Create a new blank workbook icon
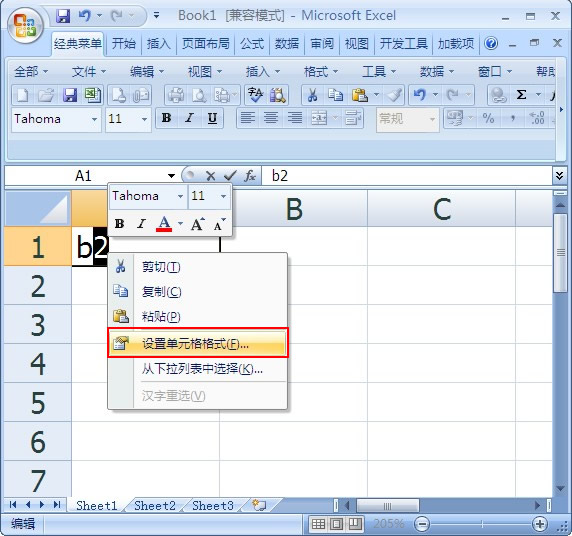The image size is (572, 536). click(23, 95)
